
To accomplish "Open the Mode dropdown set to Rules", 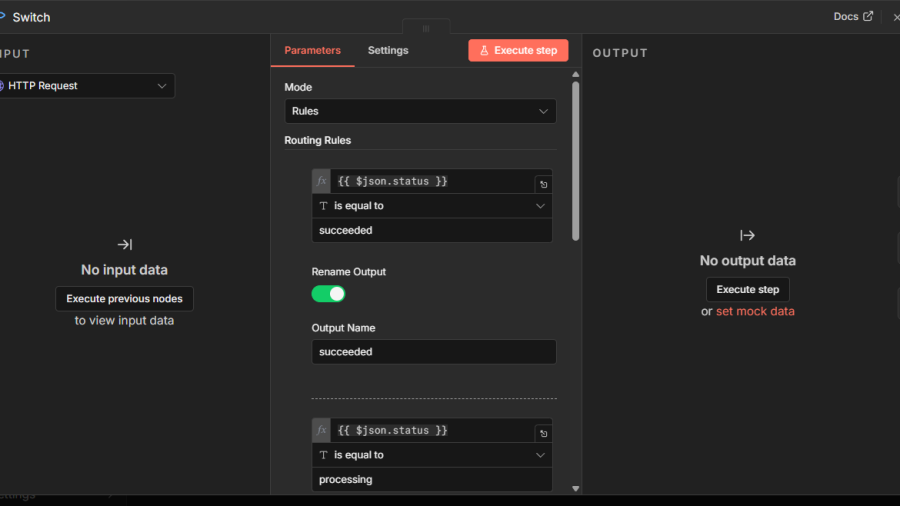I will pos(420,111).
